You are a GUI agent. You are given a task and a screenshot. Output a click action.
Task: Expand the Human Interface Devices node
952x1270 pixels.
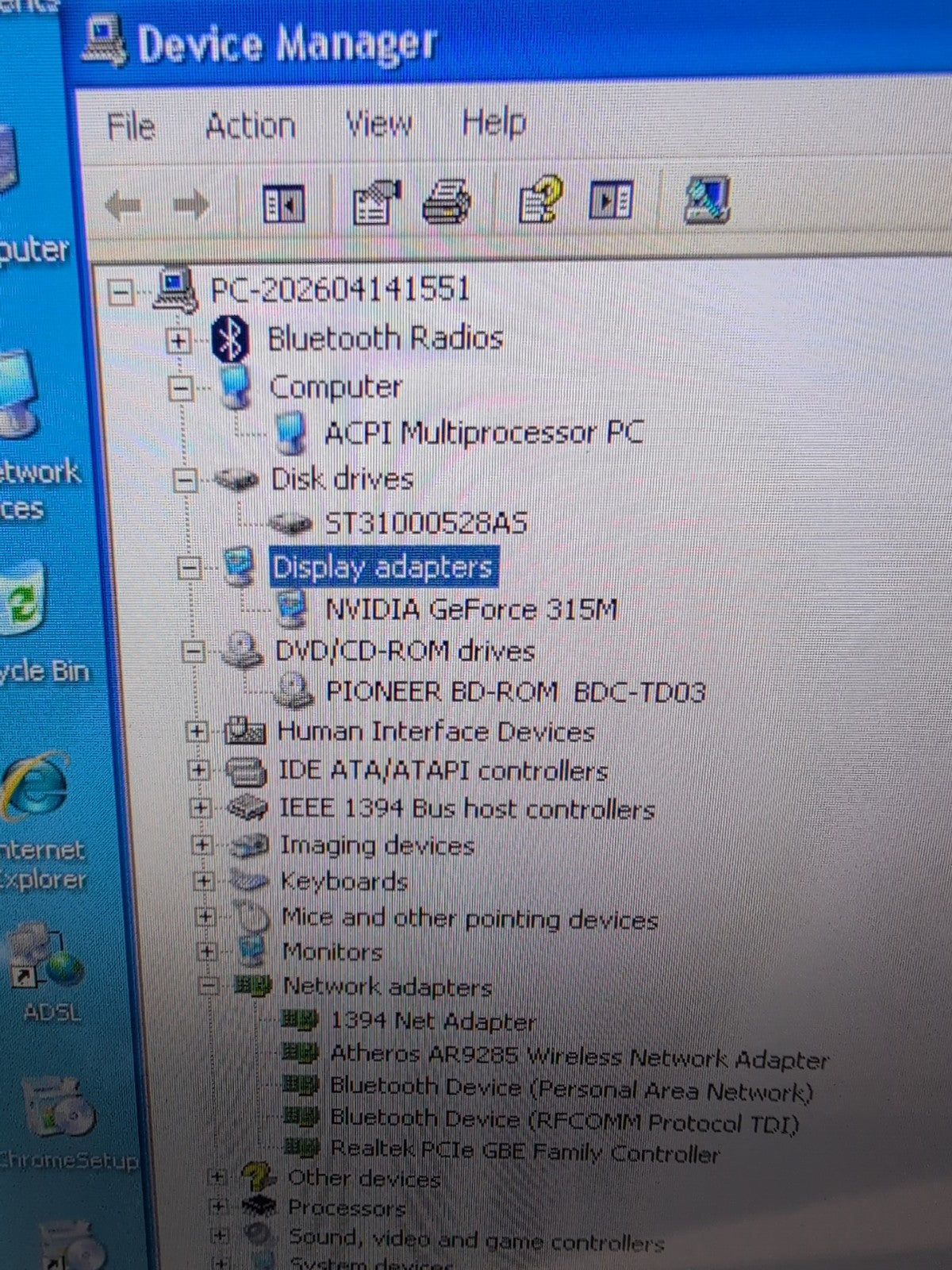coord(196,731)
